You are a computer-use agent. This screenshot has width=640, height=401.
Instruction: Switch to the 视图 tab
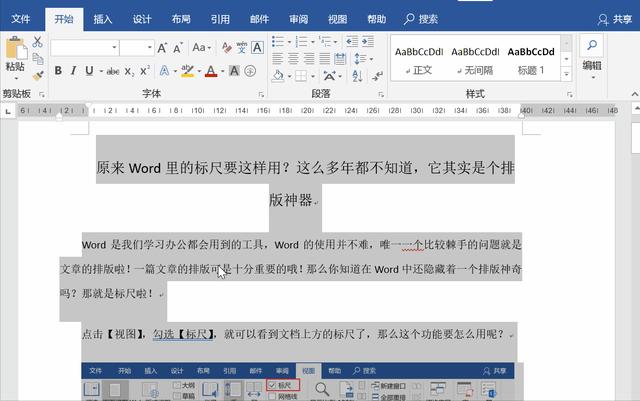[338, 19]
